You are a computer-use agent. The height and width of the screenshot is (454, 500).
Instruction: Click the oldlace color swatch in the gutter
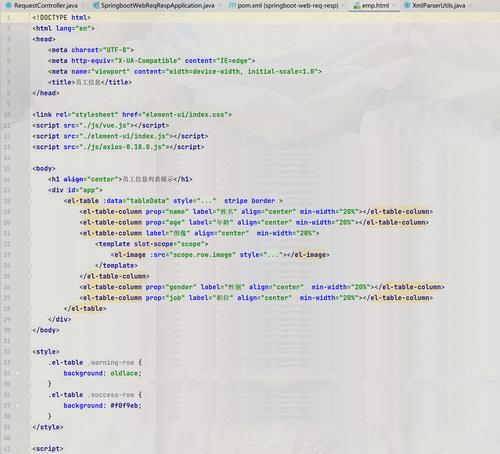[x=18, y=373]
